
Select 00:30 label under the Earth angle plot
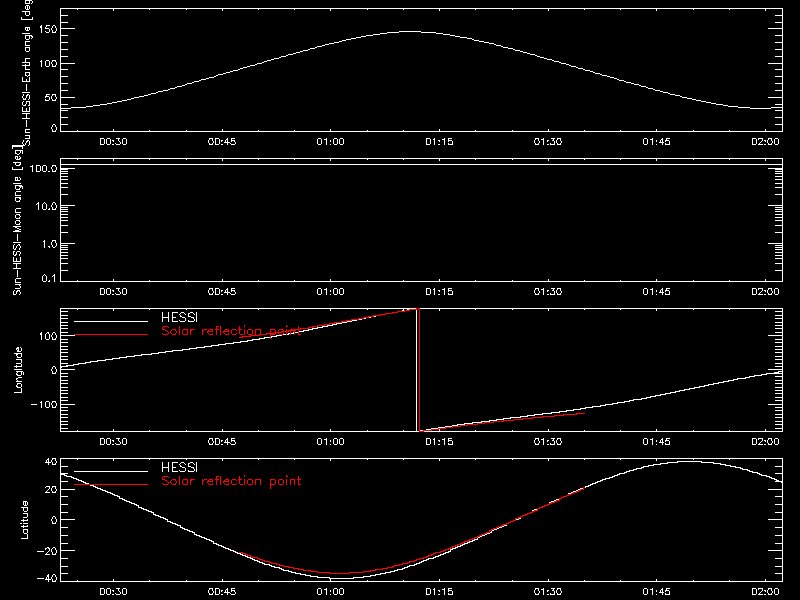coord(113,141)
